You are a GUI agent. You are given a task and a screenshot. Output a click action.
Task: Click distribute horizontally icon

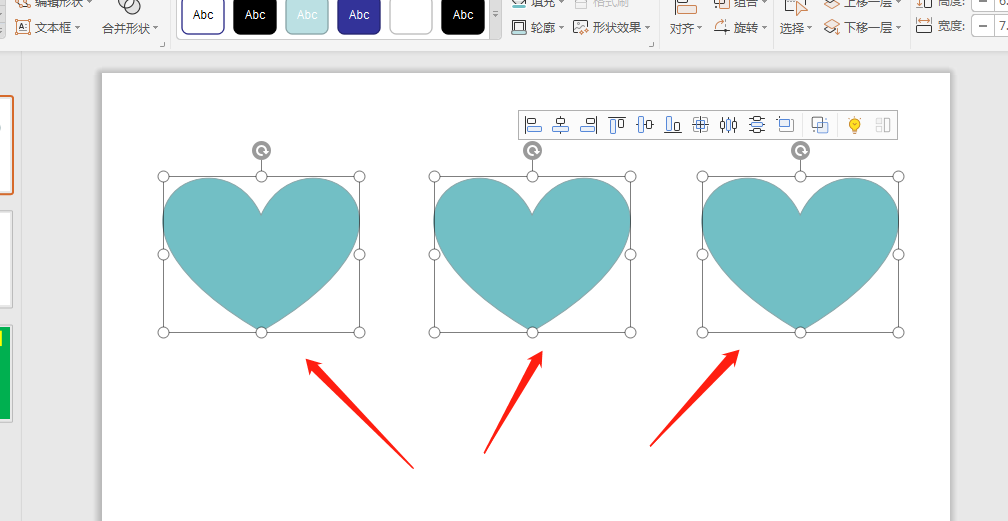point(729,125)
